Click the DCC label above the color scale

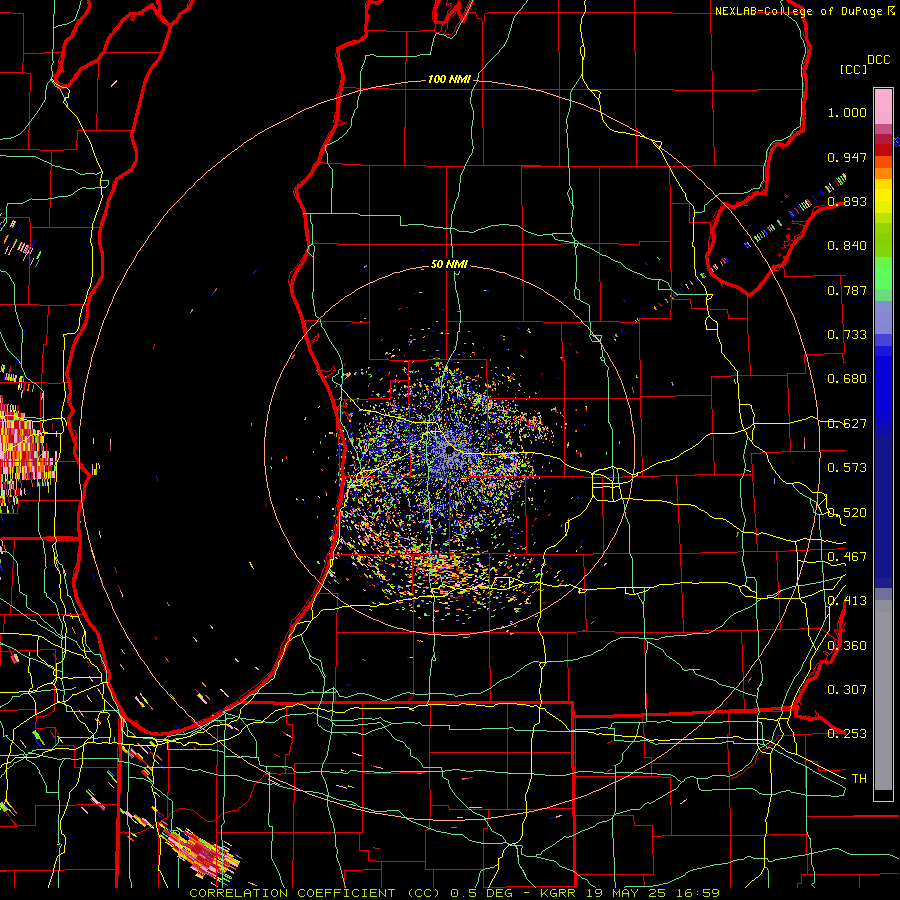coord(878,60)
